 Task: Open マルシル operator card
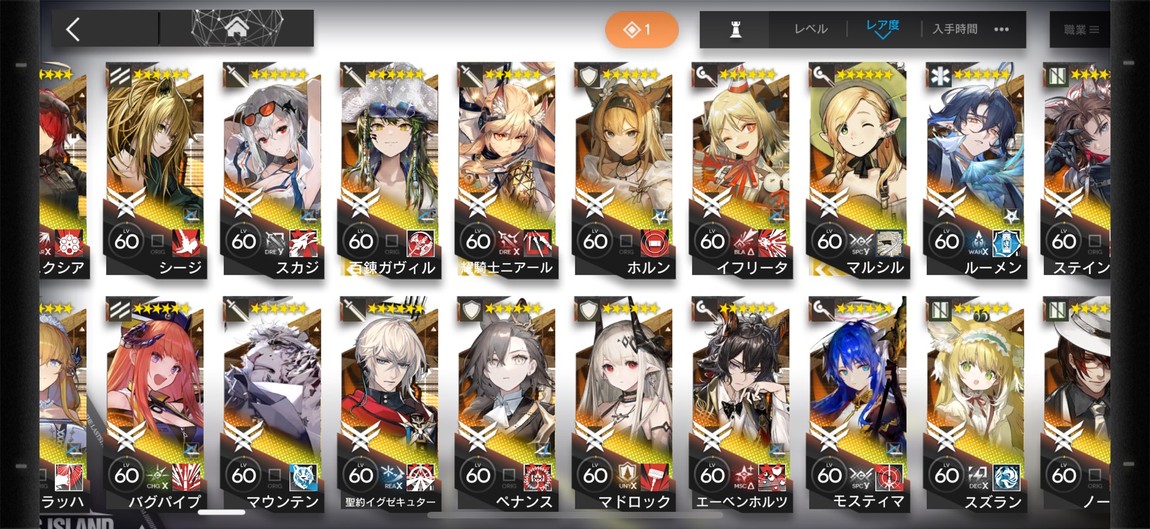tap(857, 170)
